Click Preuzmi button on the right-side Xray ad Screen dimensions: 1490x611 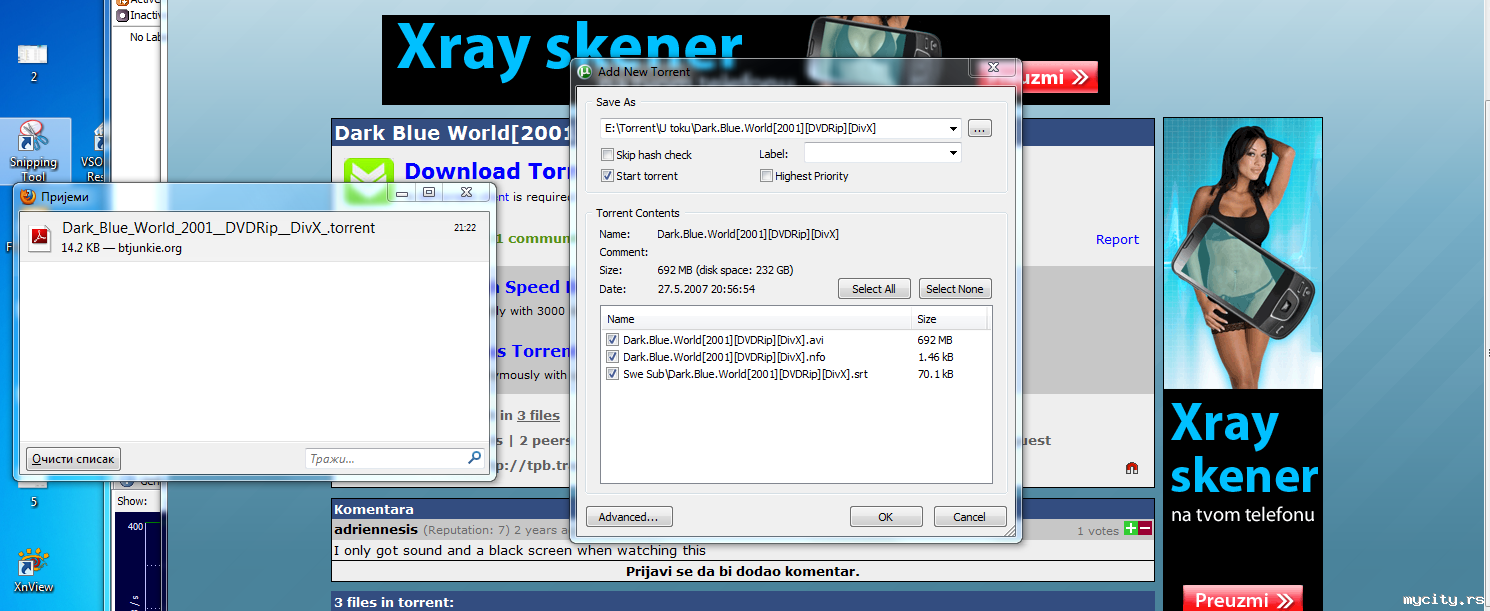tap(1243, 600)
